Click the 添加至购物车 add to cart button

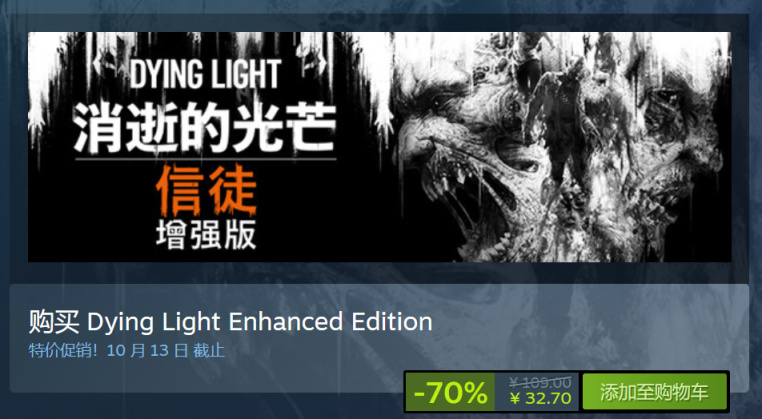pyautogui.click(x=654, y=392)
